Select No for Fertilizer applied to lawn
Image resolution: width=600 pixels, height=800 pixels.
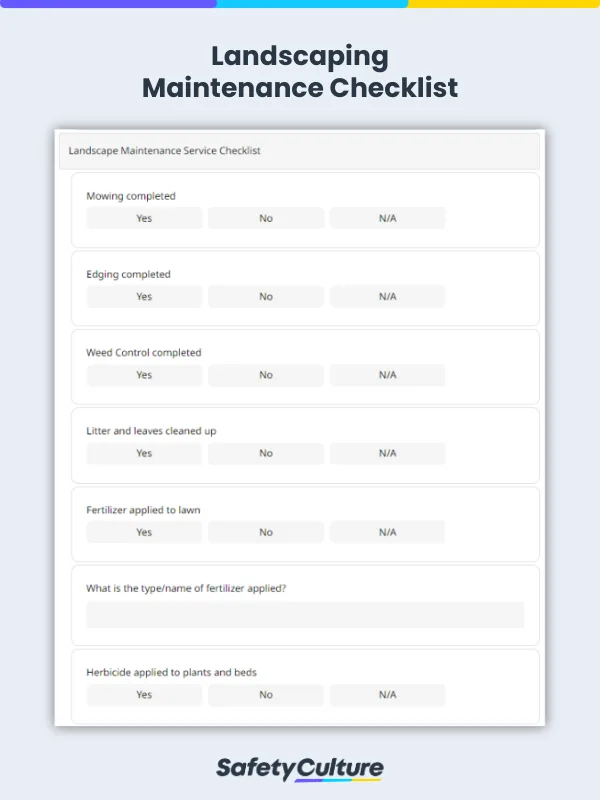point(265,532)
